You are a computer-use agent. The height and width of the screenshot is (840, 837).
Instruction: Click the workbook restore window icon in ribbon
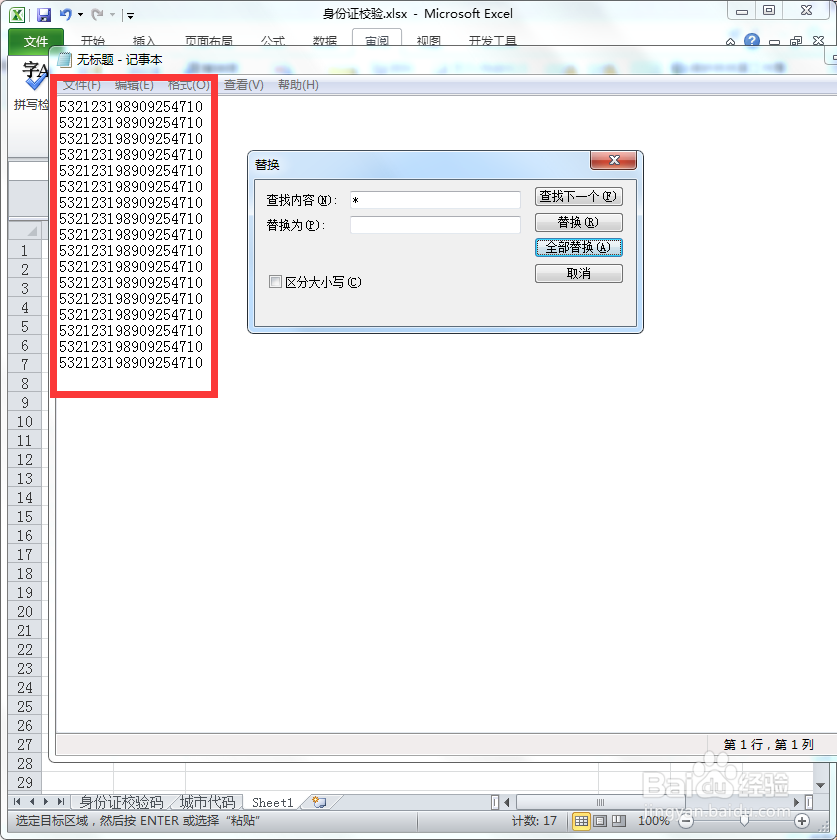tap(796, 41)
